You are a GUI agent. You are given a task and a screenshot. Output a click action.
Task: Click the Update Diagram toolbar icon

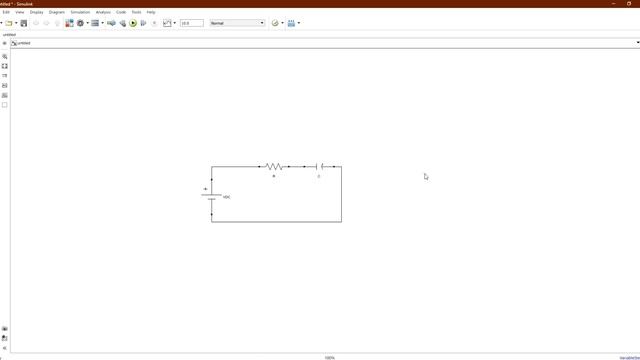pos(111,23)
